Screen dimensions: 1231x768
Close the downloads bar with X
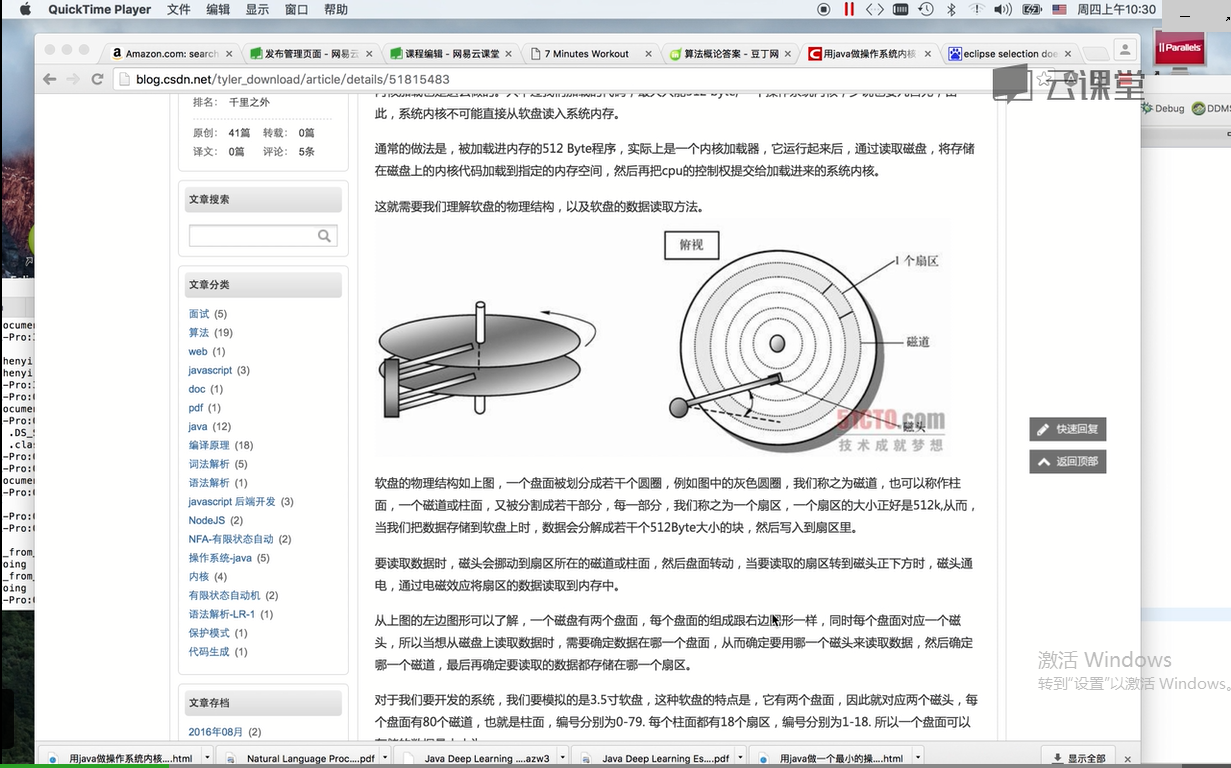(1129, 758)
